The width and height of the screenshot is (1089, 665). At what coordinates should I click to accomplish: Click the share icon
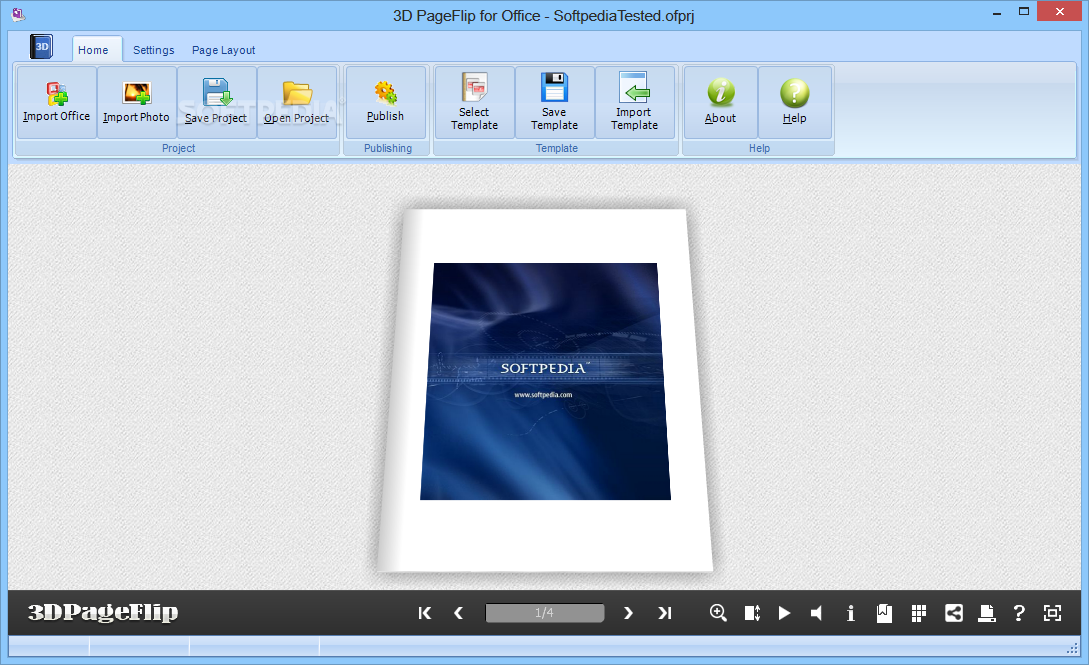pyautogui.click(x=954, y=613)
